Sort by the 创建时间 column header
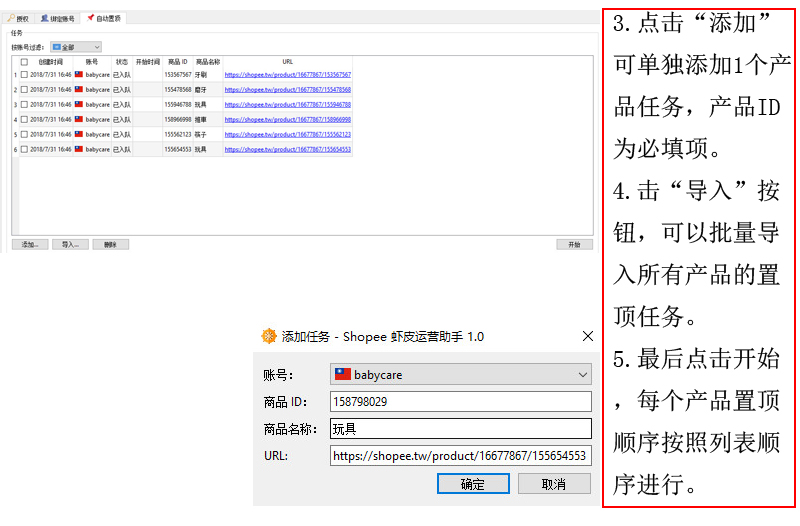The width and height of the screenshot is (800, 526). coord(50,62)
